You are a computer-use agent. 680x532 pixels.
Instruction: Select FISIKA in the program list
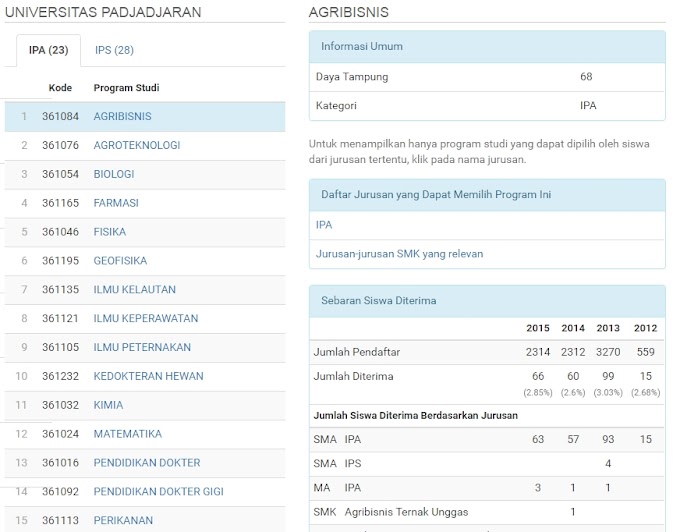pyautogui.click(x=110, y=232)
